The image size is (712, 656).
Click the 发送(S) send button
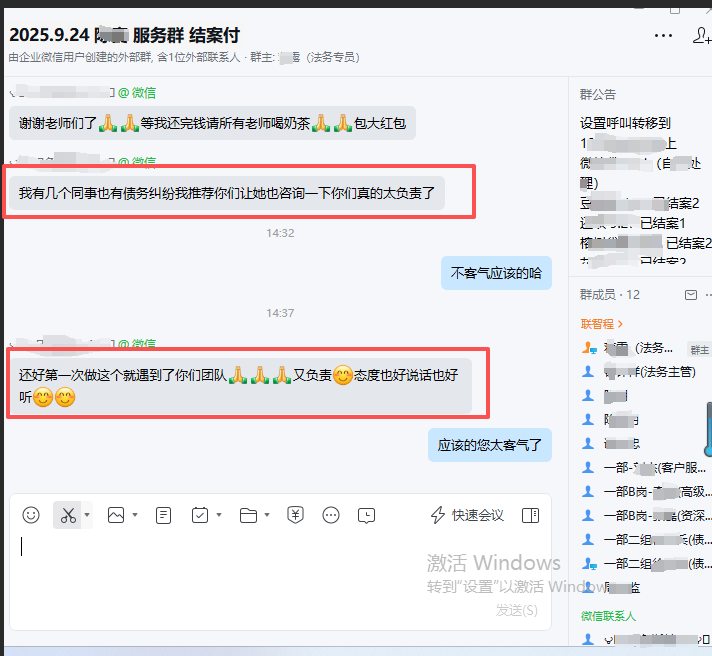point(517,610)
